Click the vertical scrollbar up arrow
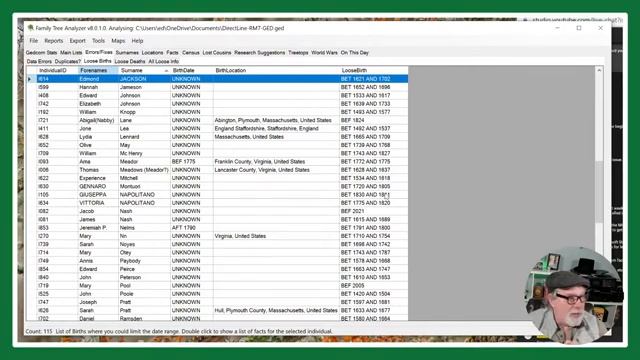 click(x=599, y=70)
